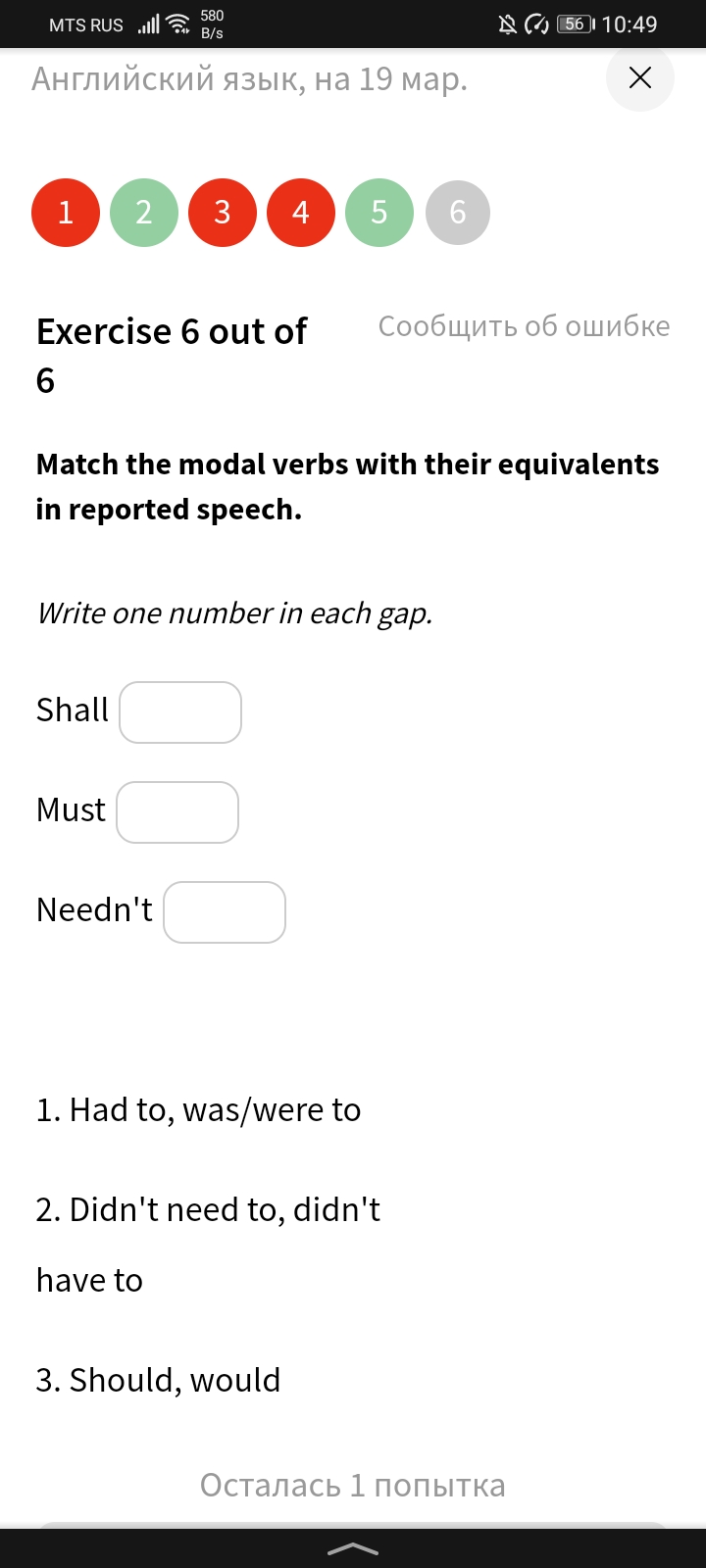706x1568 pixels.
Task: Tap the Английский язык header title
Action: (250, 78)
